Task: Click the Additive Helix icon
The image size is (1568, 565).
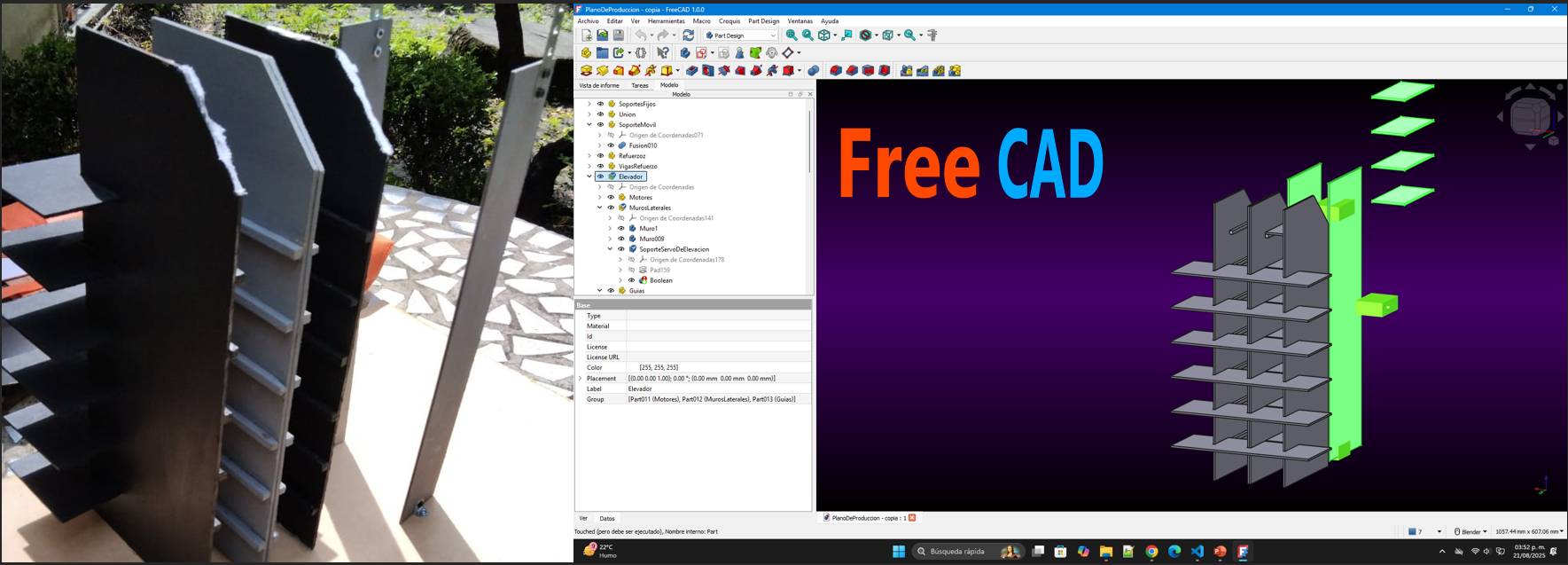Action: [651, 71]
